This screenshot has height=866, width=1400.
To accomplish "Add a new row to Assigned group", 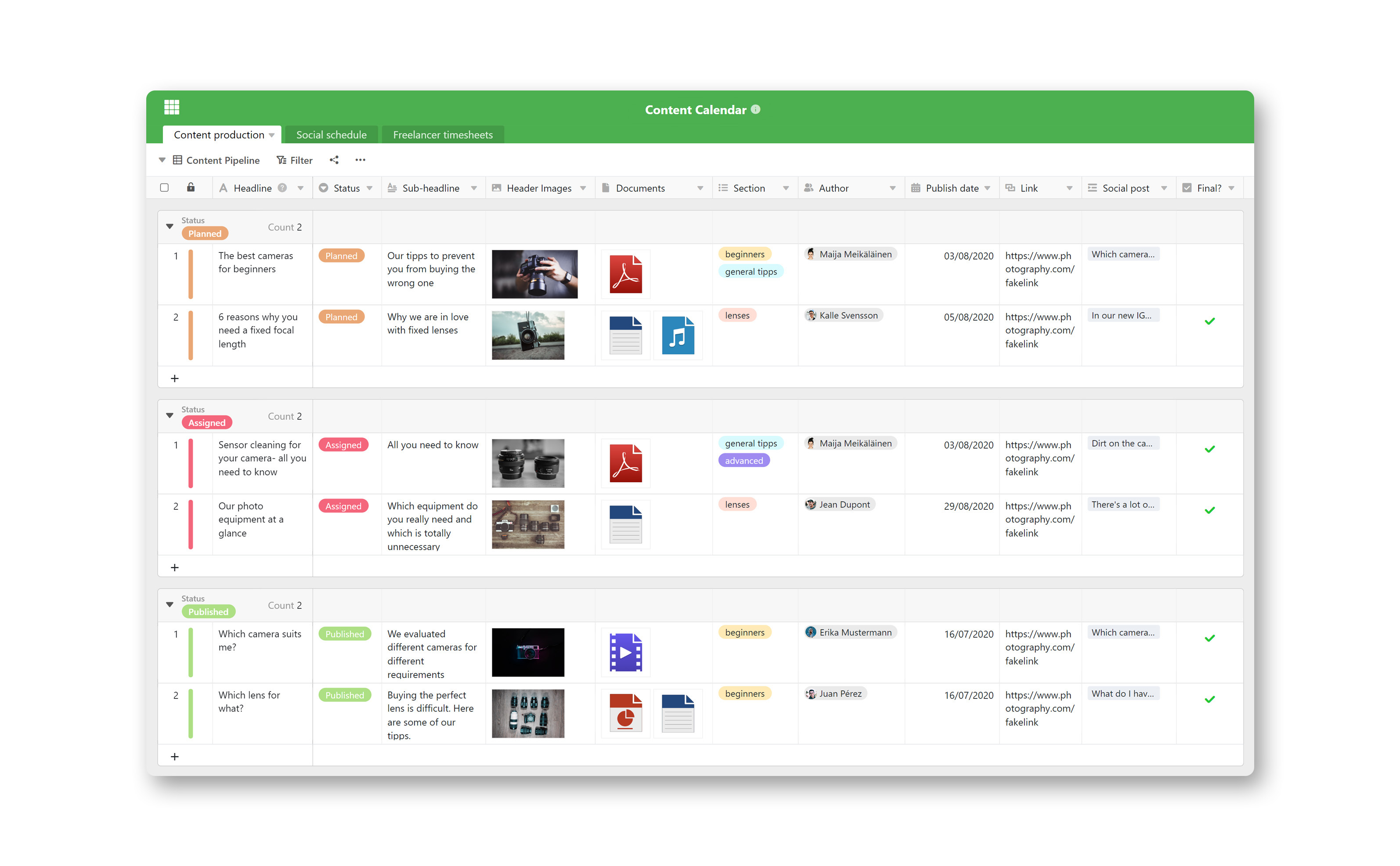I will 175,567.
